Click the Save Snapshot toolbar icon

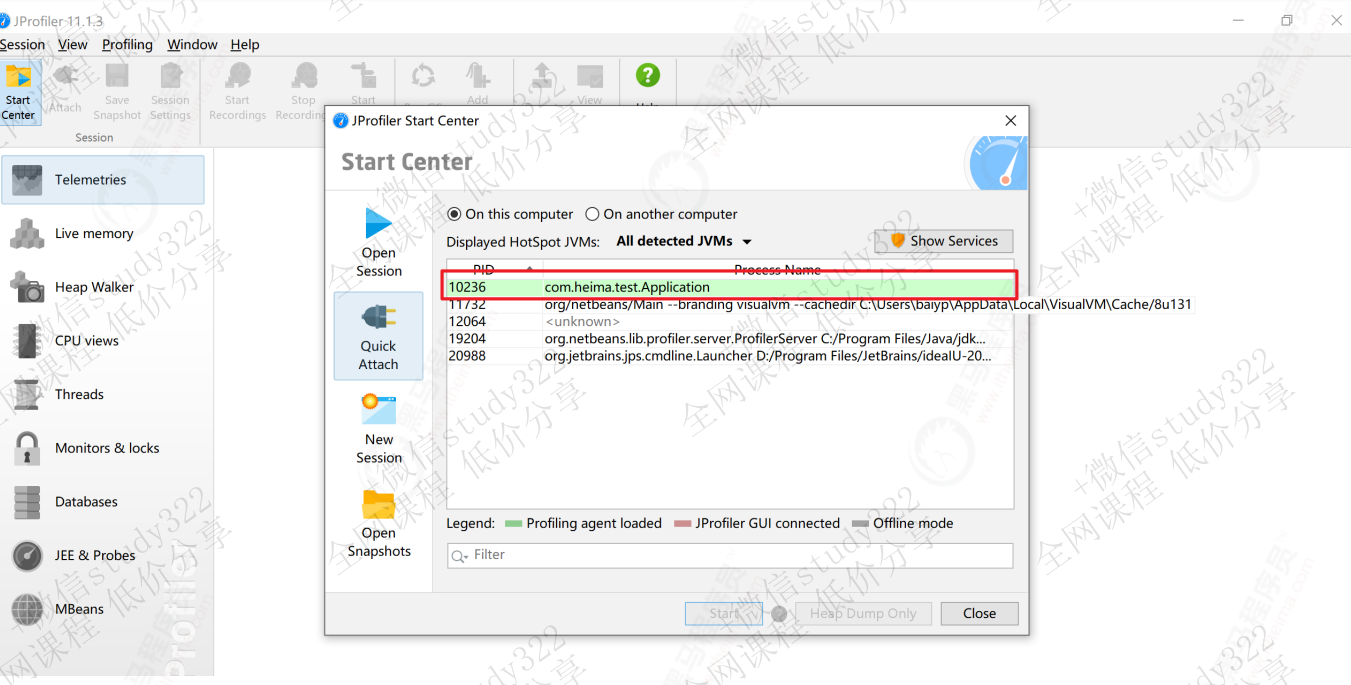click(x=117, y=92)
